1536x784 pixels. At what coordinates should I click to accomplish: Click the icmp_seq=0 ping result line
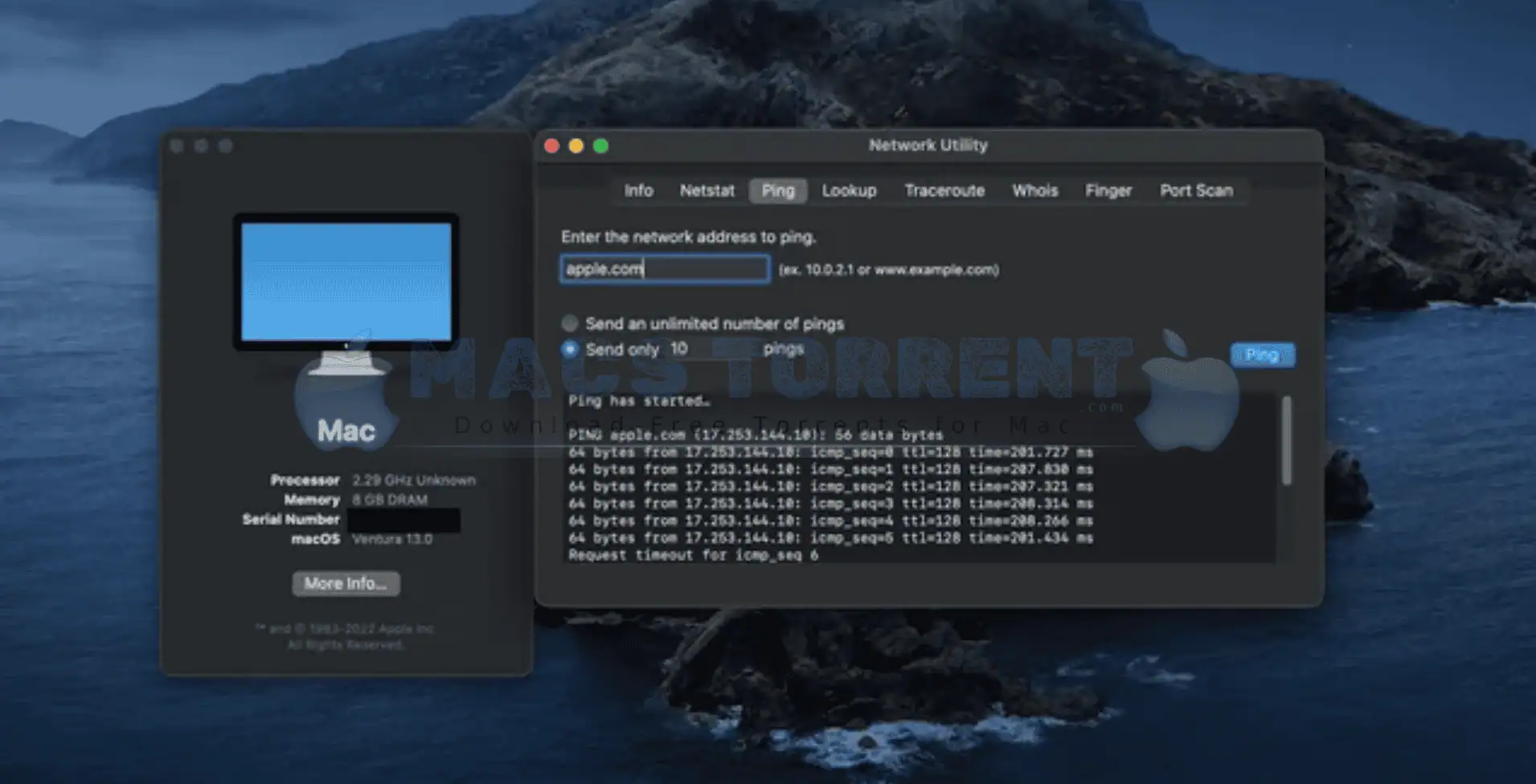click(x=830, y=452)
